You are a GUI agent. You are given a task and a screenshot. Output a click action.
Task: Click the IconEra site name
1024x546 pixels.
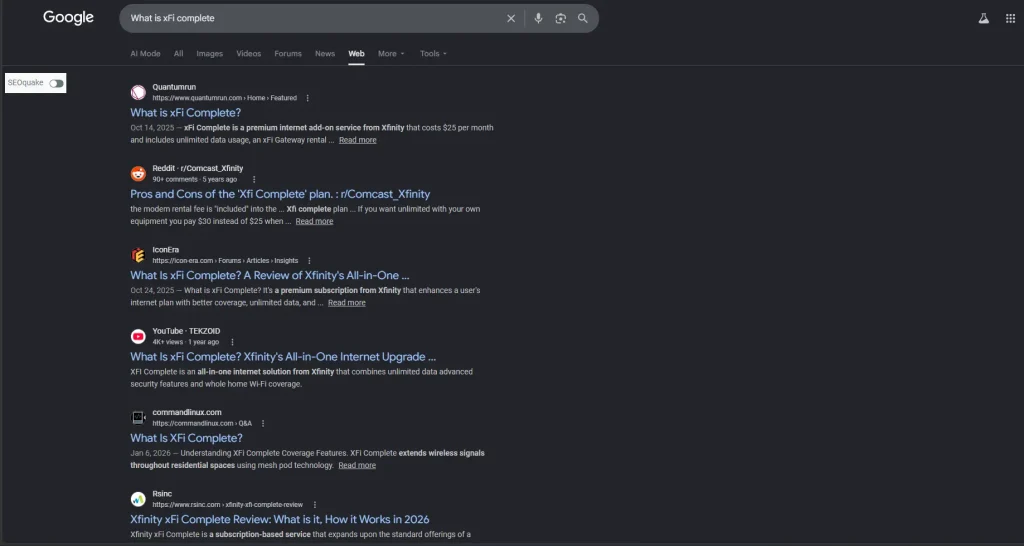click(165, 249)
